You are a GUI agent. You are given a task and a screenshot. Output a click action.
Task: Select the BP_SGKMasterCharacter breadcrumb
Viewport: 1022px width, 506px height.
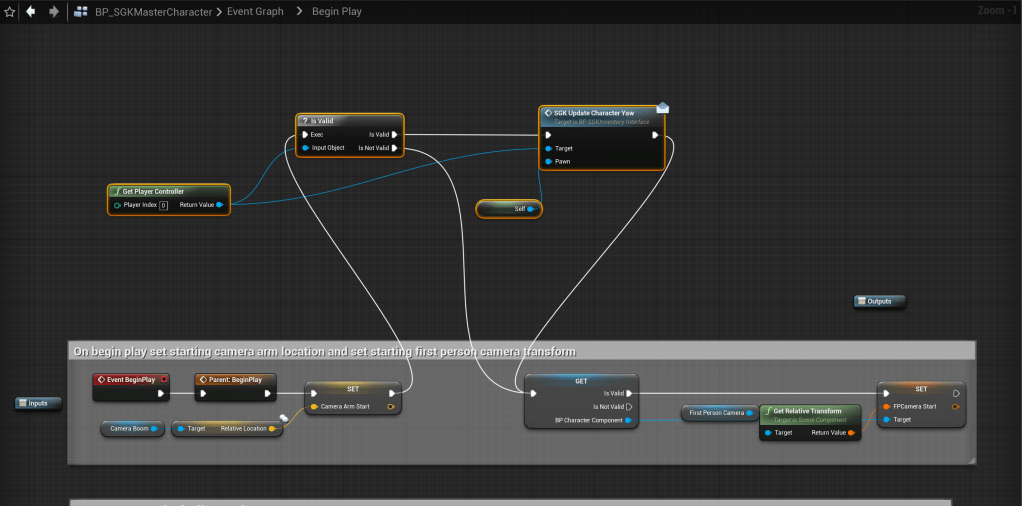coord(151,12)
